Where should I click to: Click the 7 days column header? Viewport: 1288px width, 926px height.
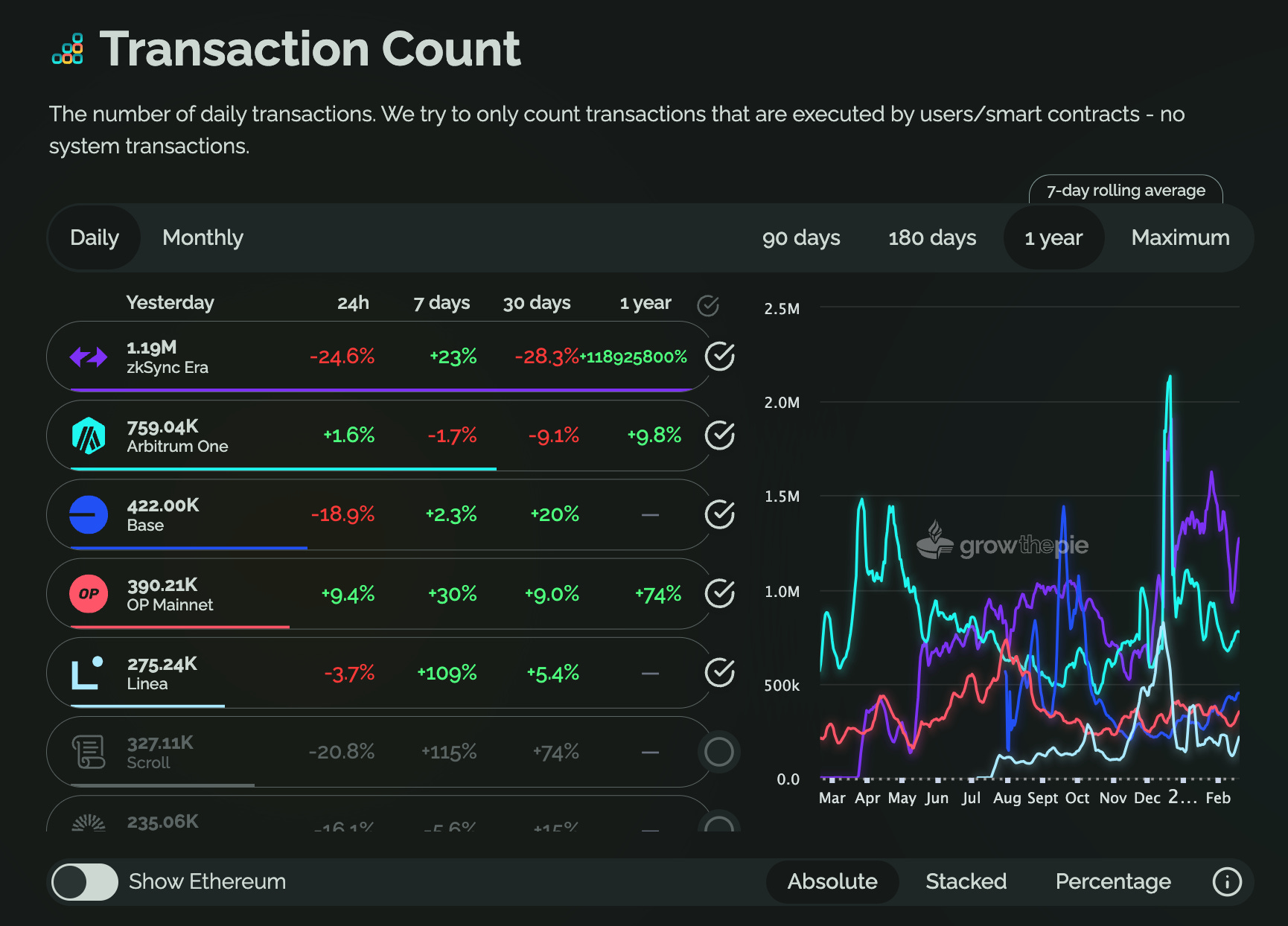coord(441,303)
